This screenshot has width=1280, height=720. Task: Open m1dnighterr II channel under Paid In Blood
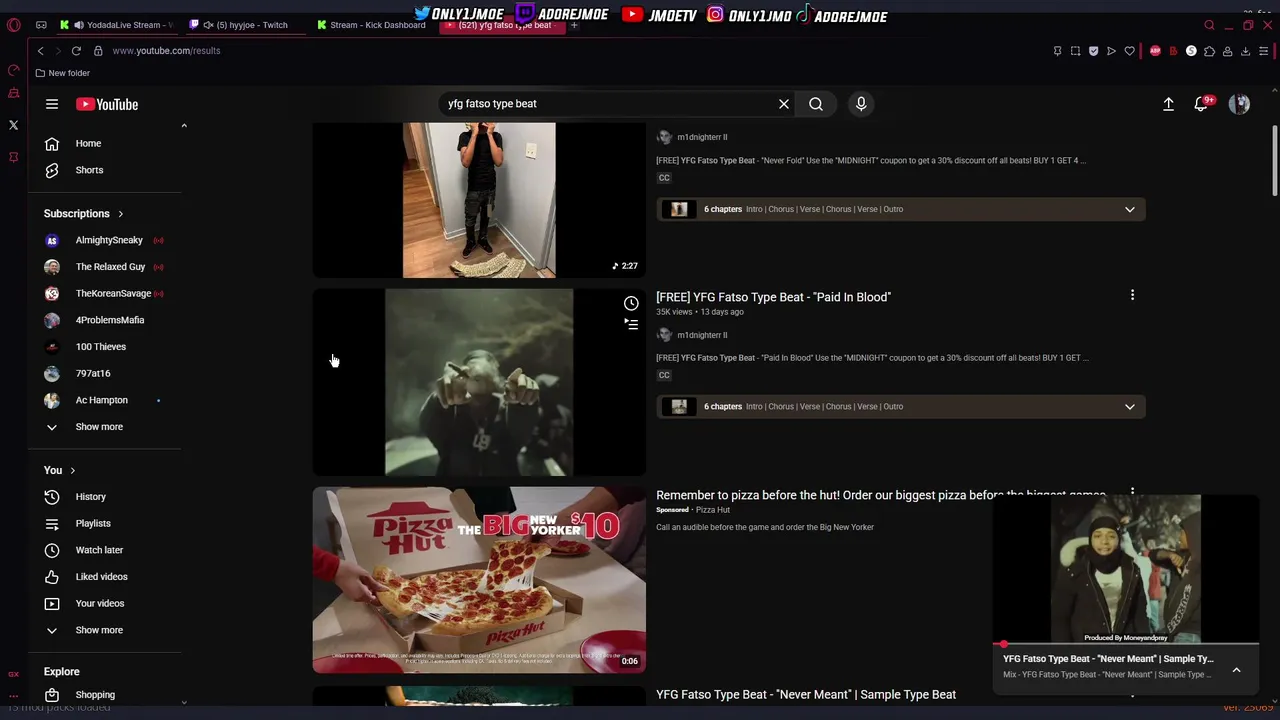coord(702,335)
